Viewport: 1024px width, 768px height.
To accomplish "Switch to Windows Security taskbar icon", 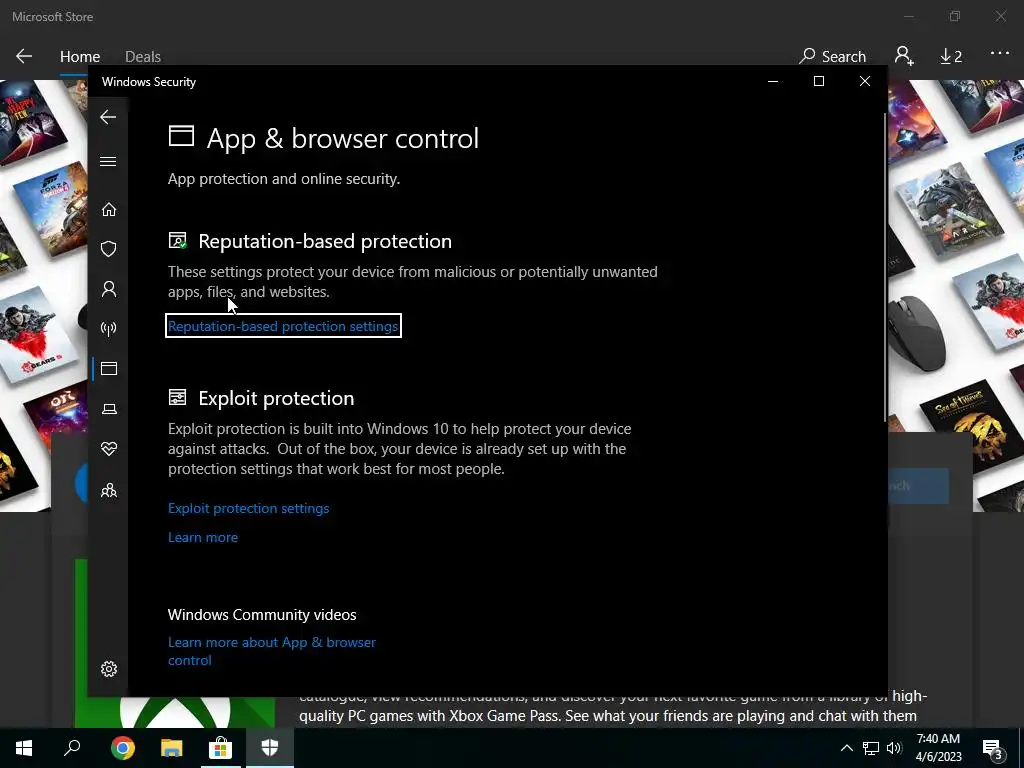I will (x=270, y=748).
